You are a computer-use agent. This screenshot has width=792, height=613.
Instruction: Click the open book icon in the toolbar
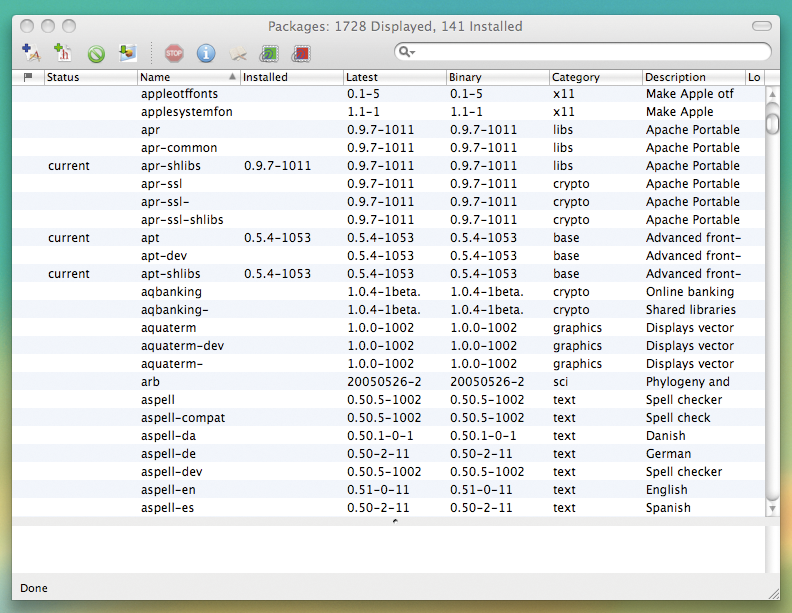[237, 54]
